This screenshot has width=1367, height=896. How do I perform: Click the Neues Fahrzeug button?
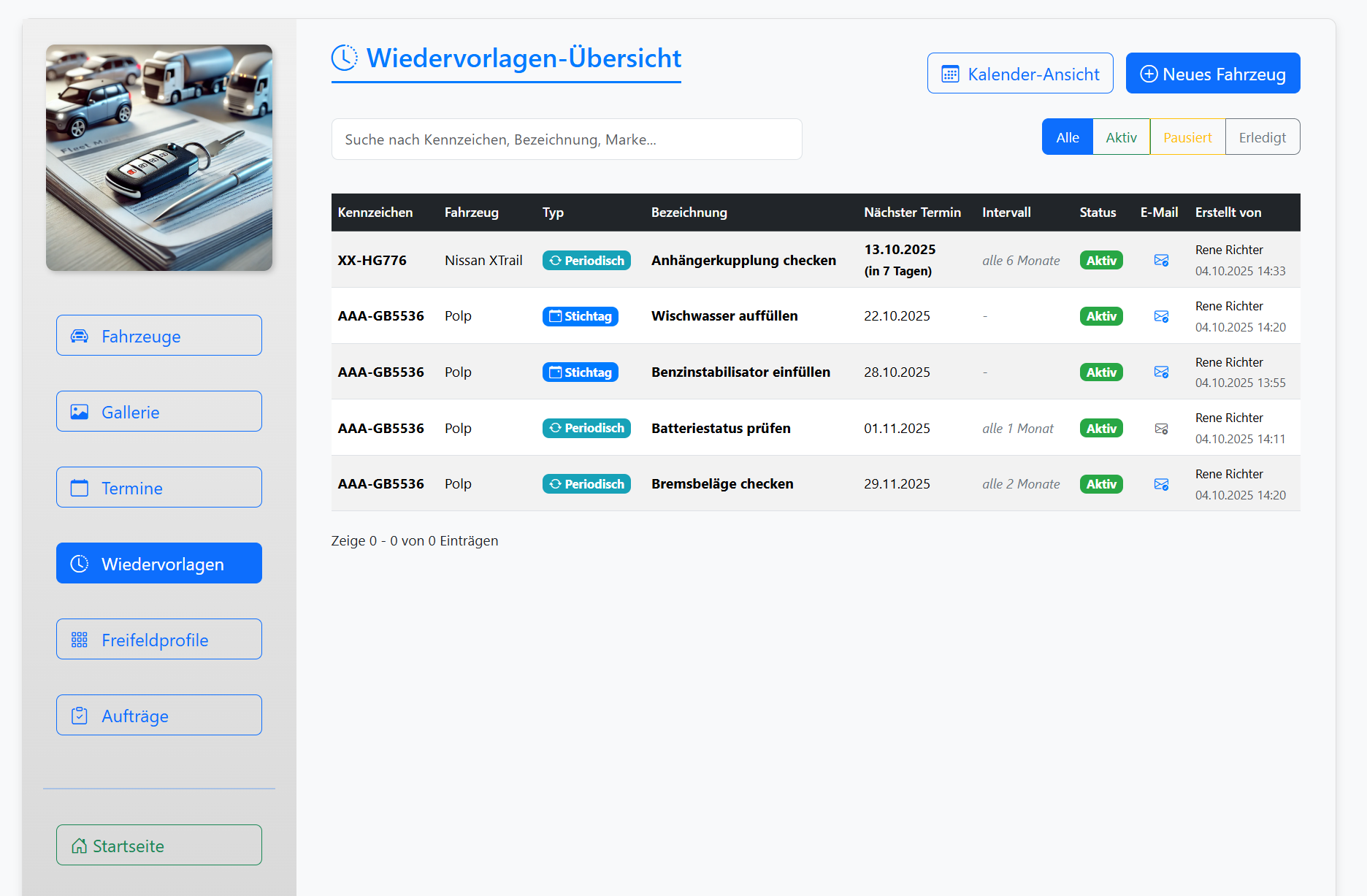1212,73
